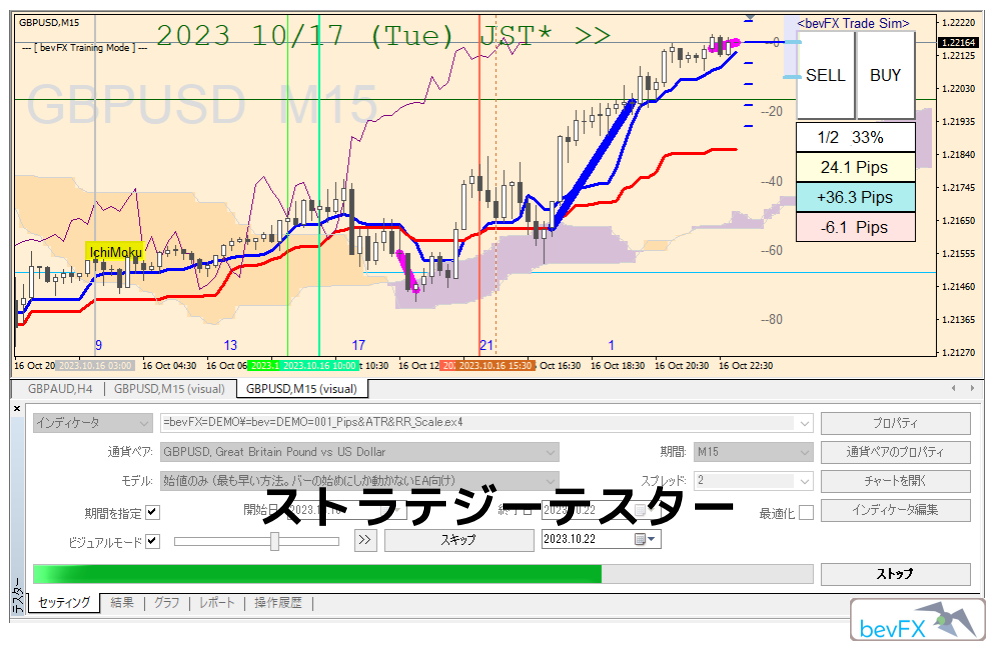Open the スプレッド dropdown

click(x=753, y=480)
